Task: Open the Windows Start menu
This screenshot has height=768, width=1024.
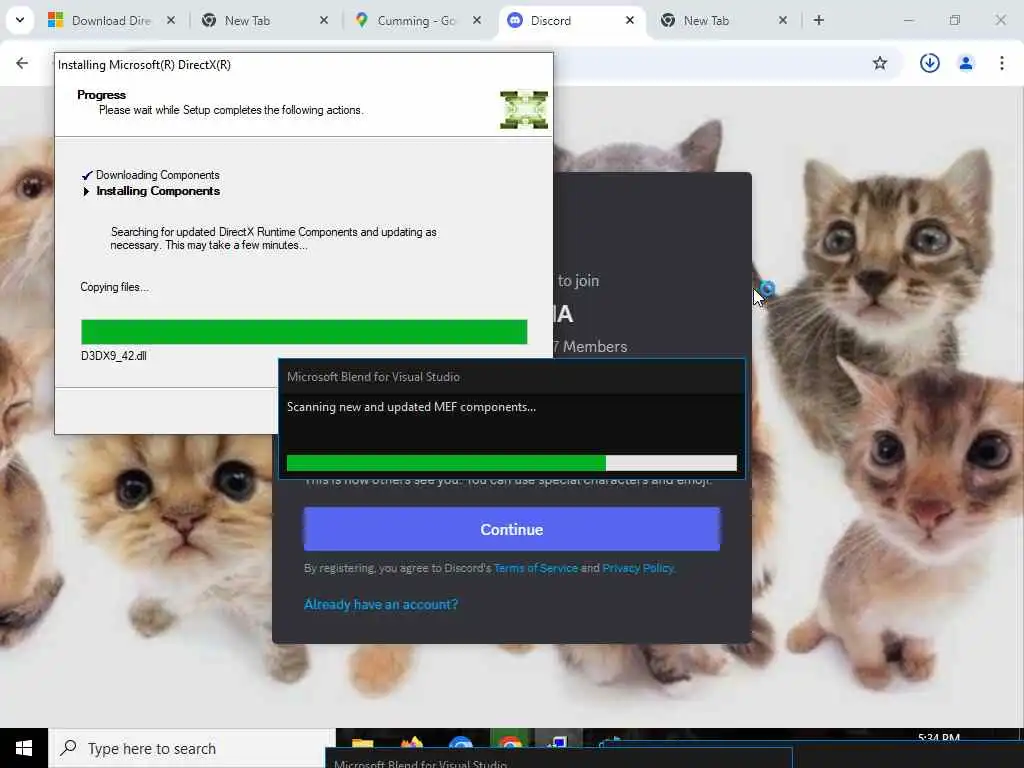Action: click(24, 748)
